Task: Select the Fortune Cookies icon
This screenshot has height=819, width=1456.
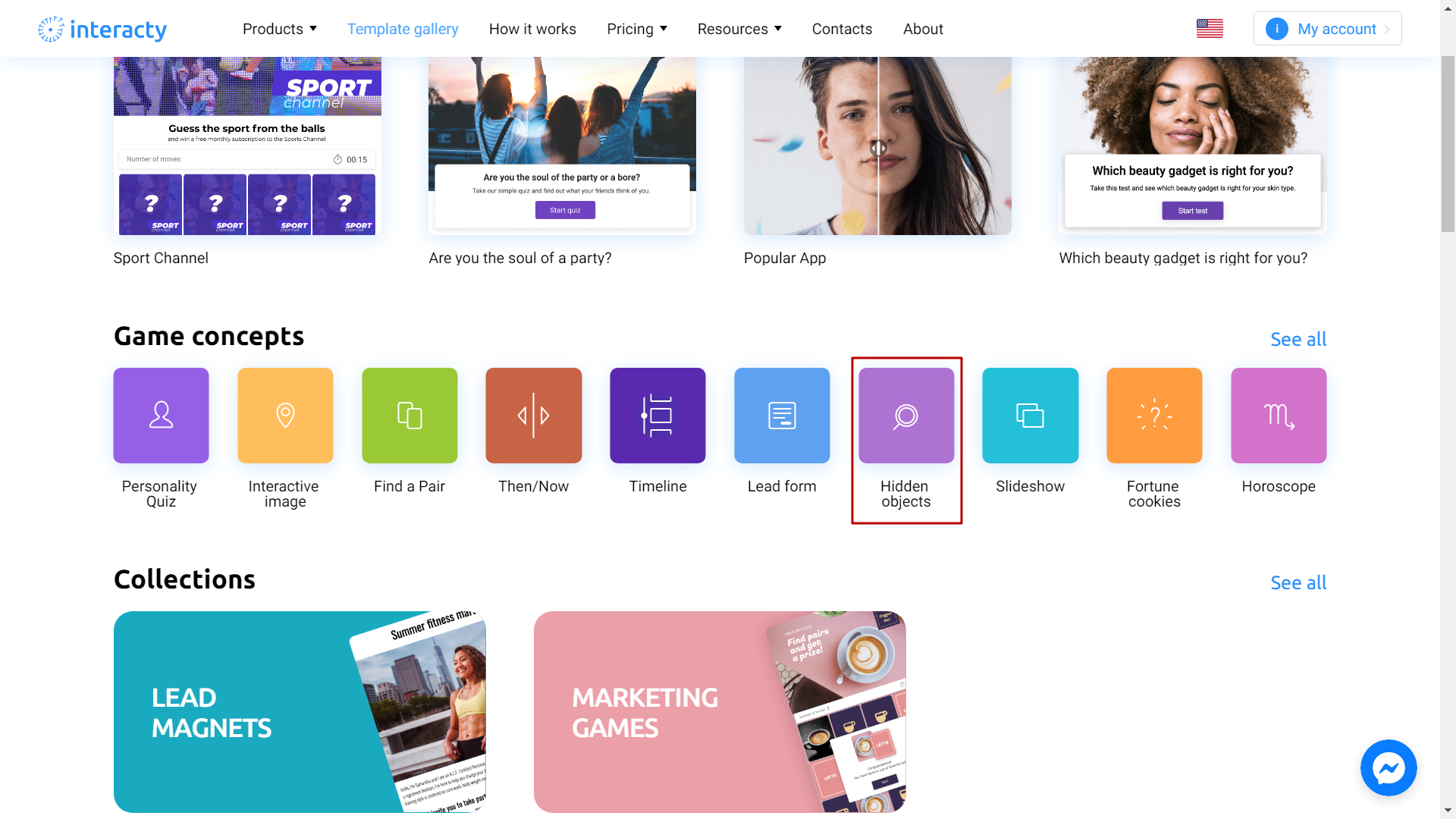Action: pyautogui.click(x=1154, y=415)
